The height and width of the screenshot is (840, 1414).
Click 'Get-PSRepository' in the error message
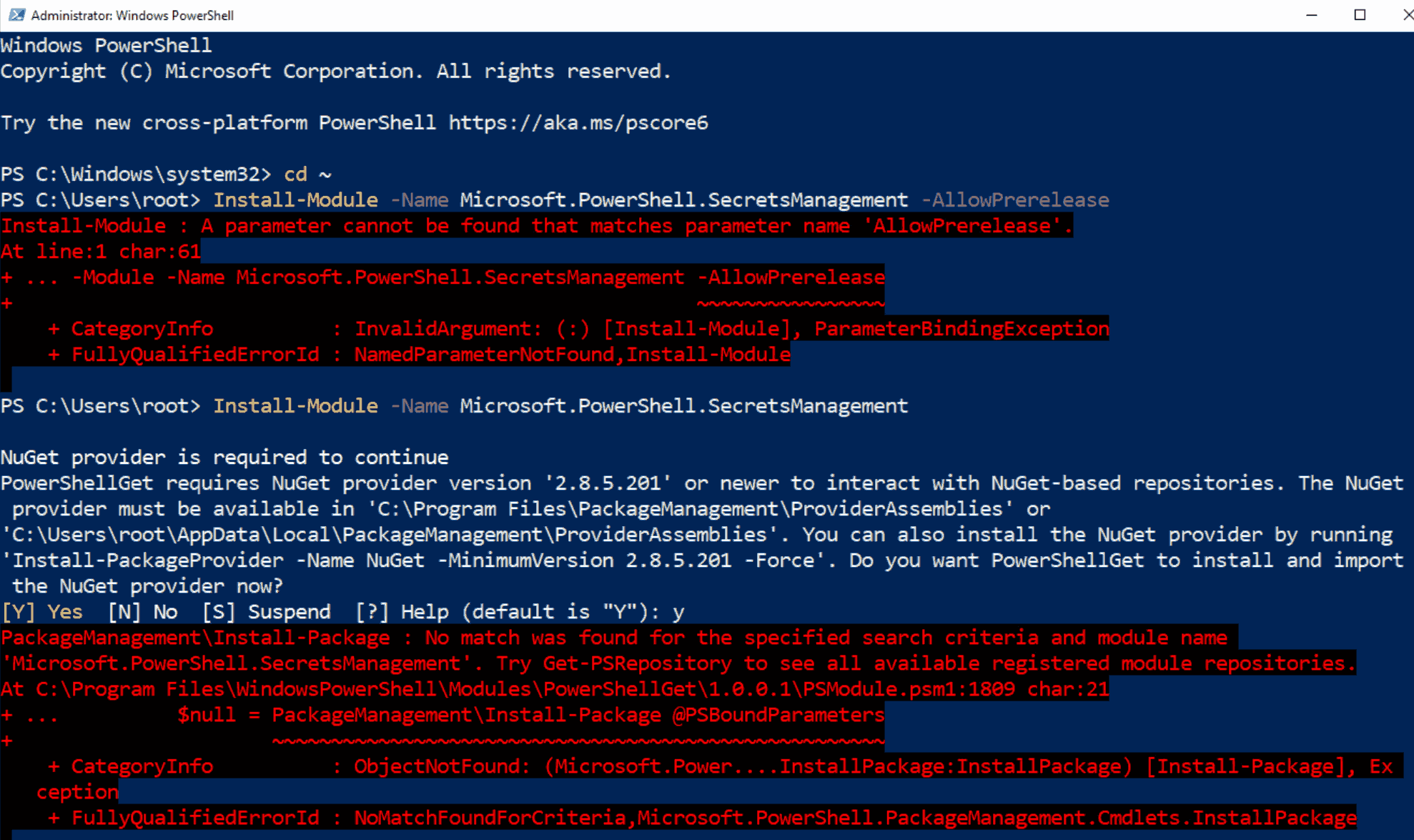tap(637, 663)
